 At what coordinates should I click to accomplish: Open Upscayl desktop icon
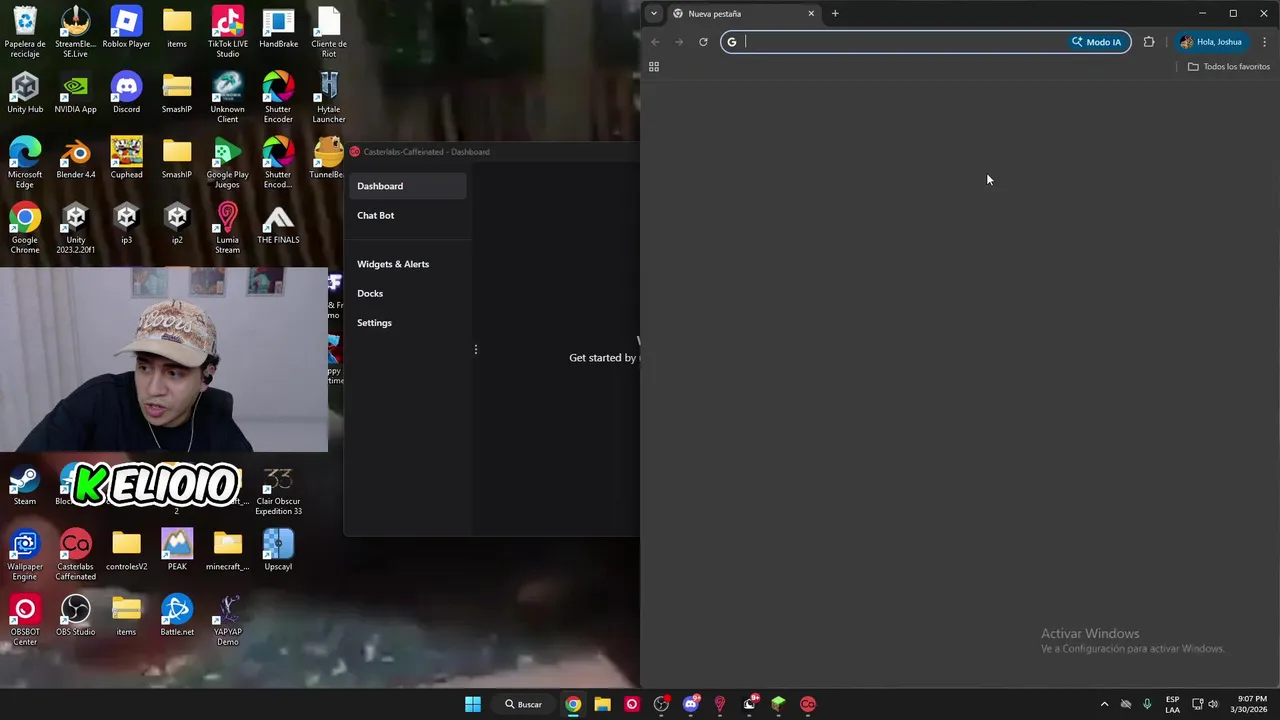(x=278, y=550)
